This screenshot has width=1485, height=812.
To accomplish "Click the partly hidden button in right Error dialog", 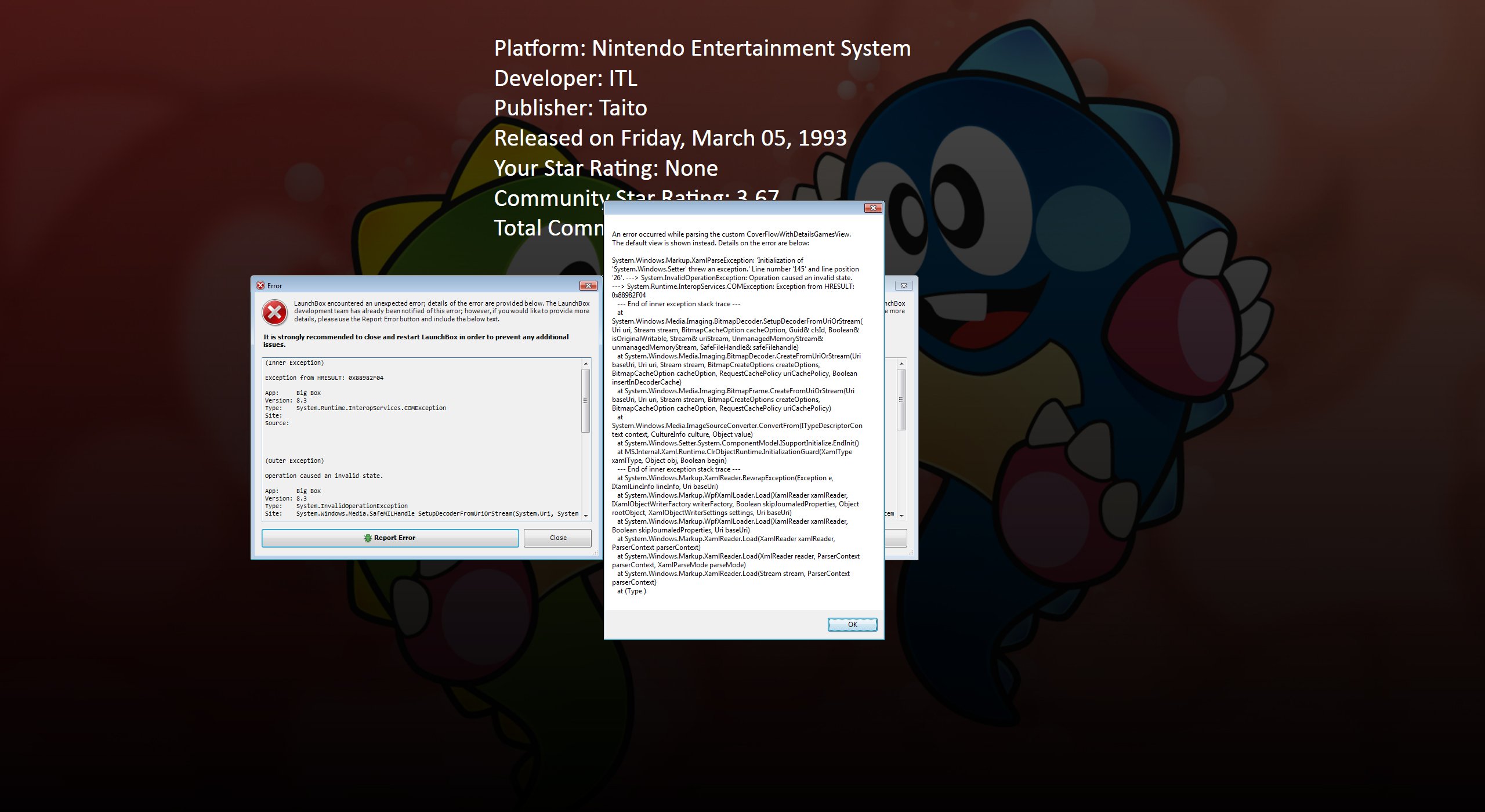I will tap(896, 538).
